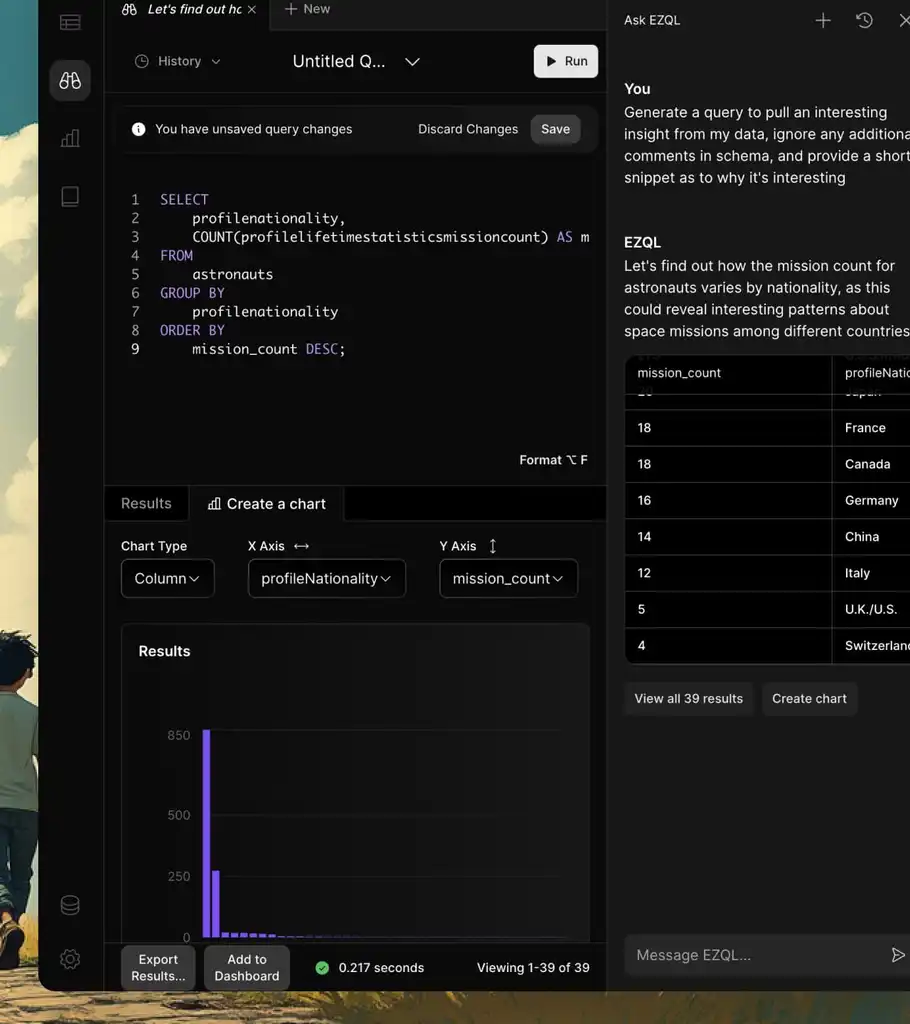The height and width of the screenshot is (1024, 910).
Task: Select the binoculars query explorer icon
Action: click(70, 81)
